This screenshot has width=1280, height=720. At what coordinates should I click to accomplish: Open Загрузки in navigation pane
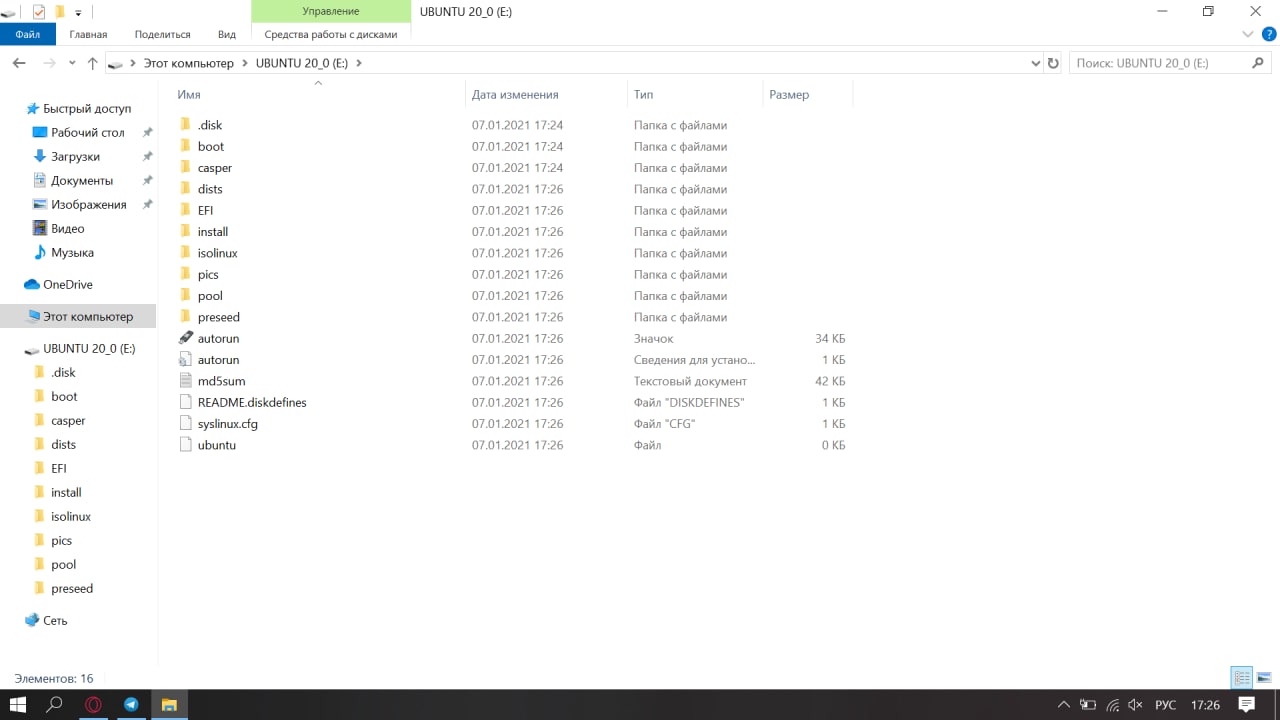coord(75,157)
